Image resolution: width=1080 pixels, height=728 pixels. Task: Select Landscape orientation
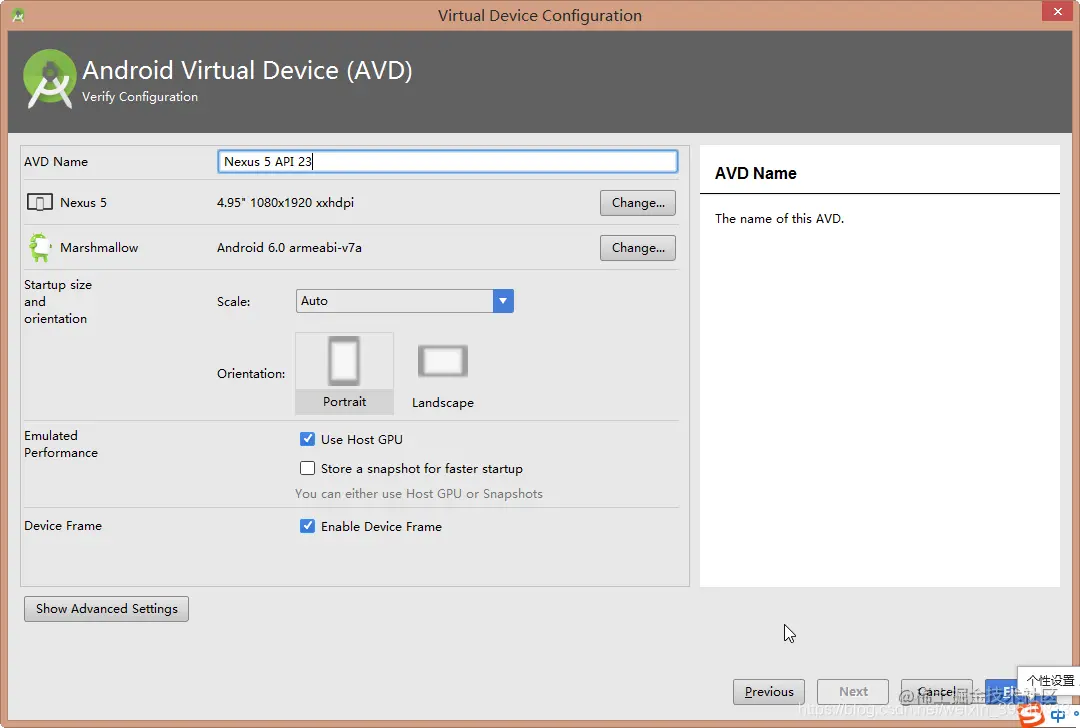pos(443,375)
